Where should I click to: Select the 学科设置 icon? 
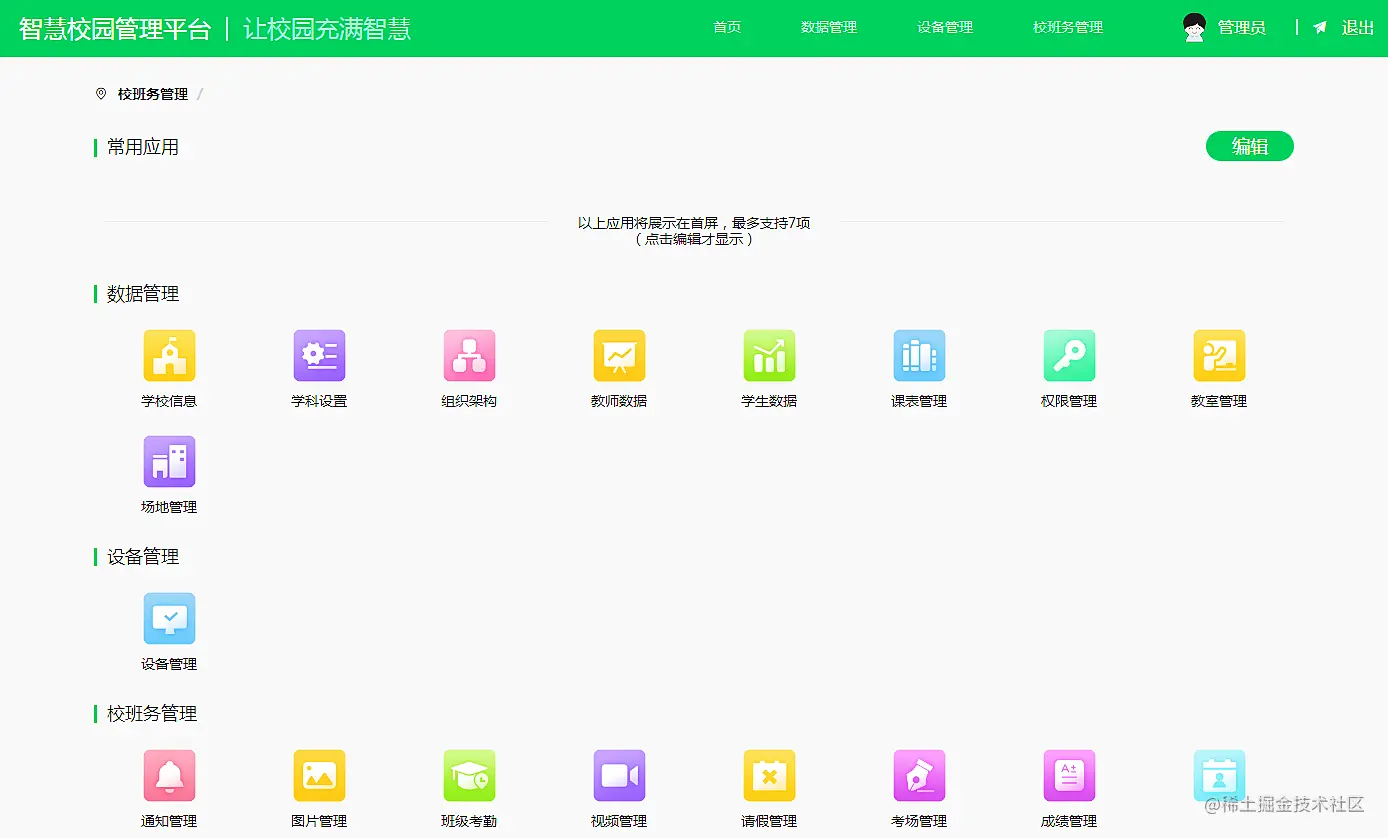click(319, 355)
